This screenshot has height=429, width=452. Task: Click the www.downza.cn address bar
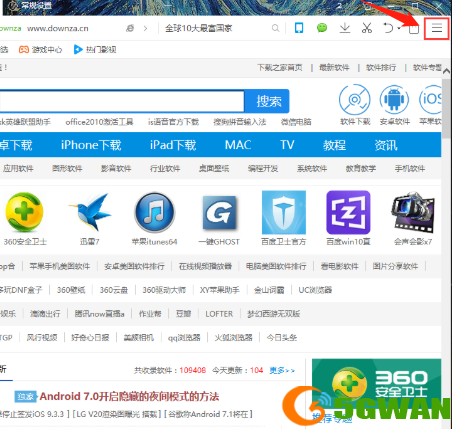[58, 28]
